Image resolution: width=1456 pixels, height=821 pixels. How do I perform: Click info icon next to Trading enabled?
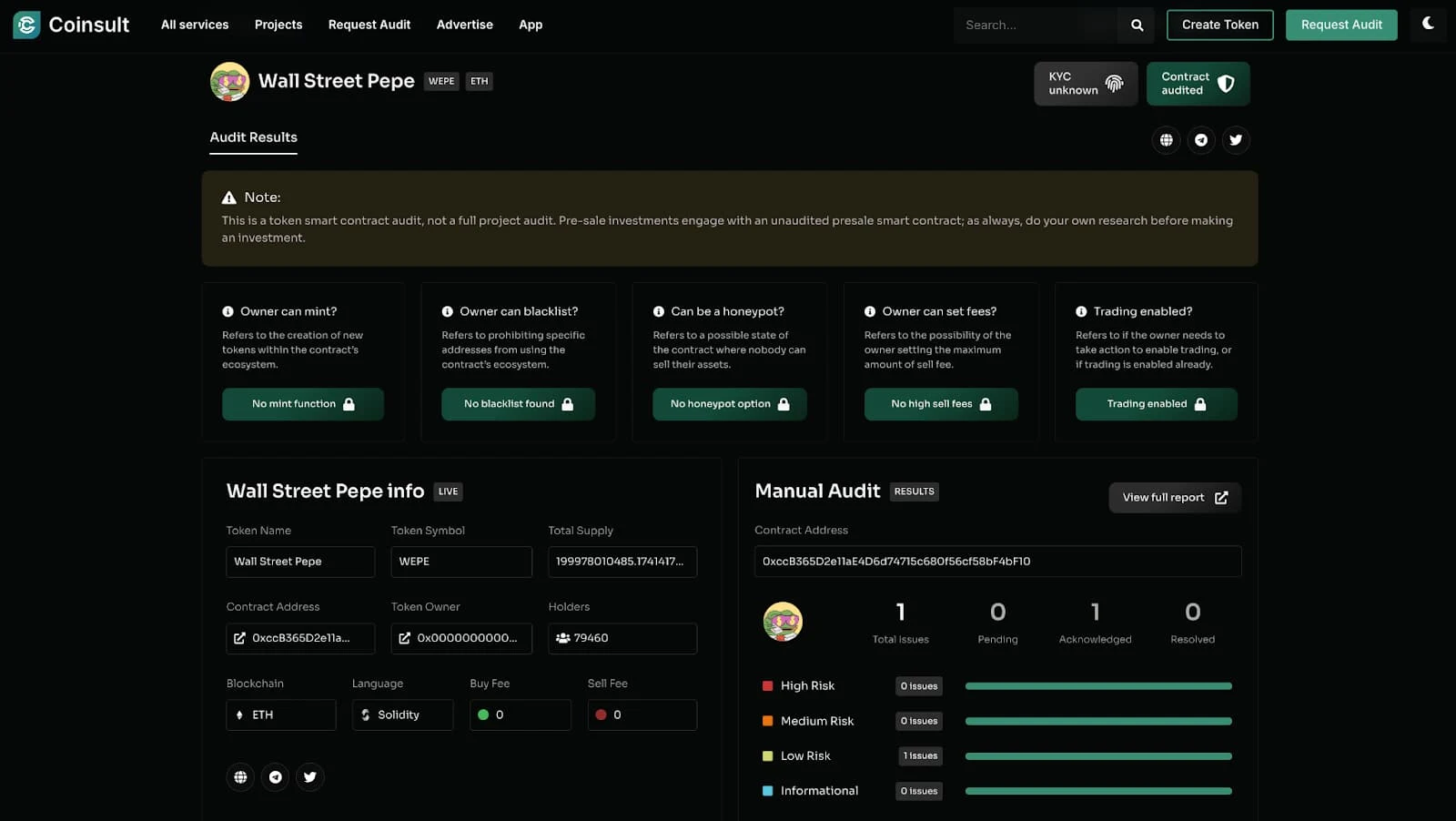(1081, 311)
